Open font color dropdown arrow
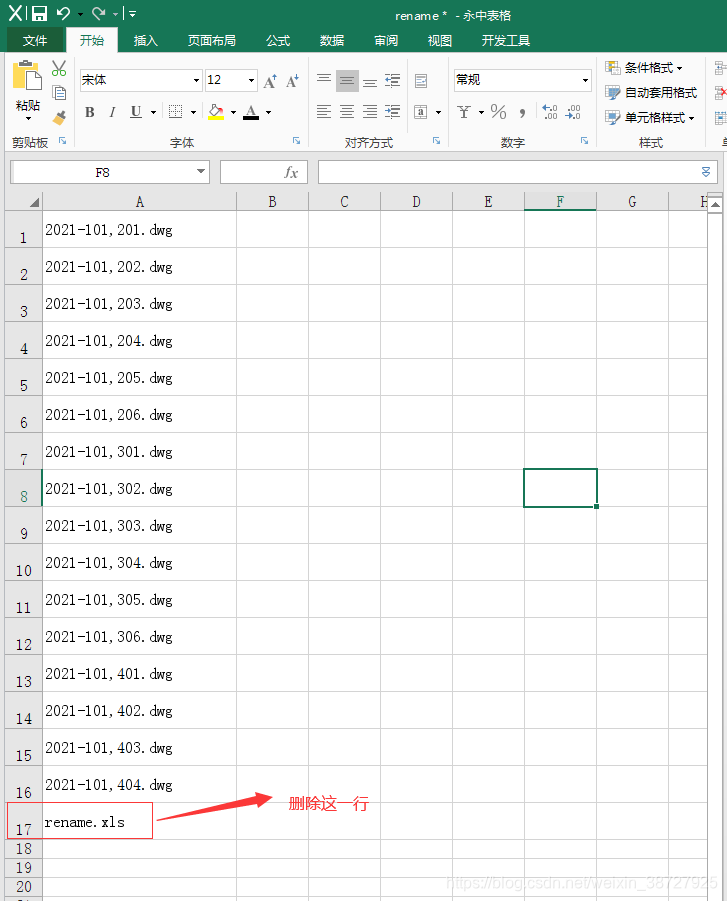This screenshot has height=901, width=727. click(268, 112)
